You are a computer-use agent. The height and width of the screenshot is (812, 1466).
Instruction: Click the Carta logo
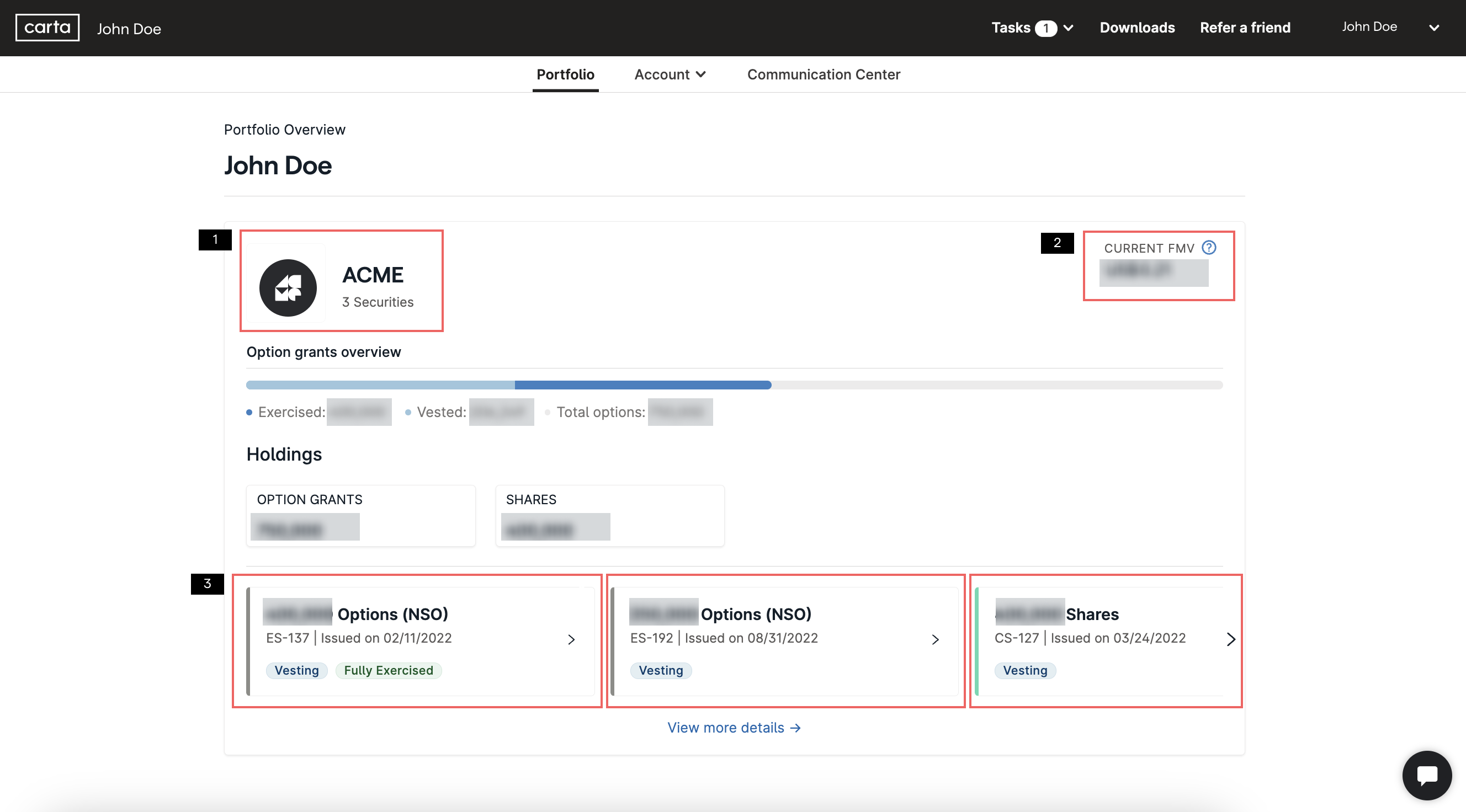point(47,27)
